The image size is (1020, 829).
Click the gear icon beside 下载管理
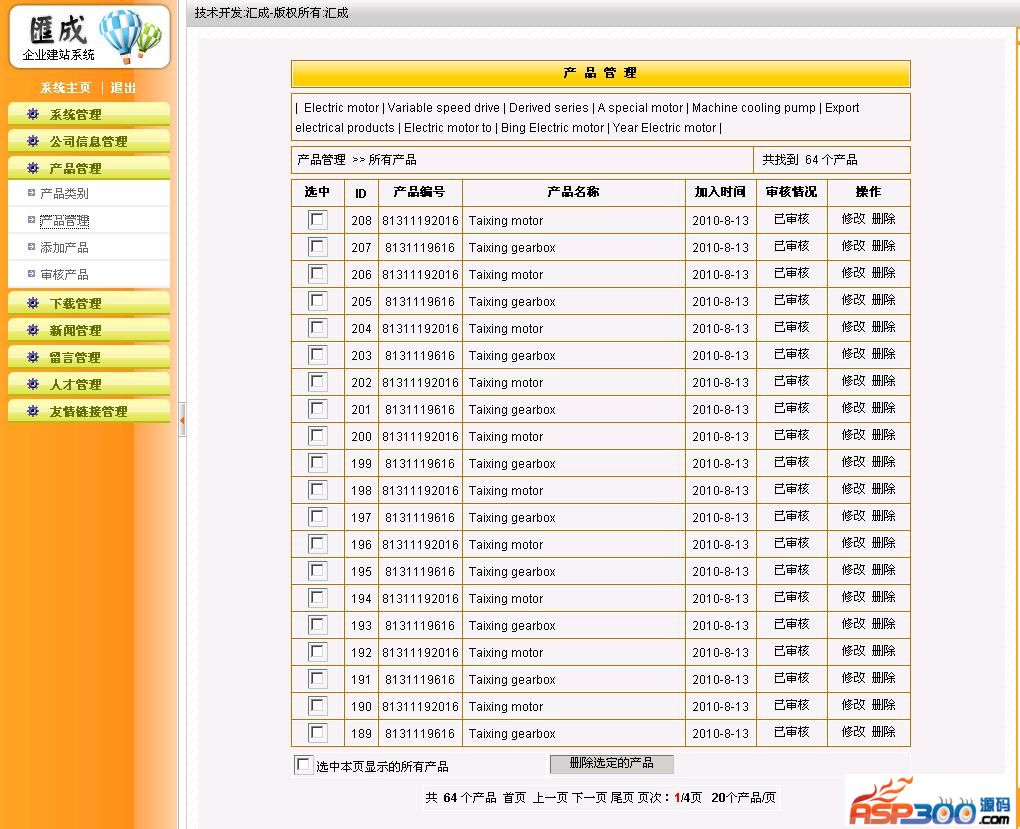[33, 303]
